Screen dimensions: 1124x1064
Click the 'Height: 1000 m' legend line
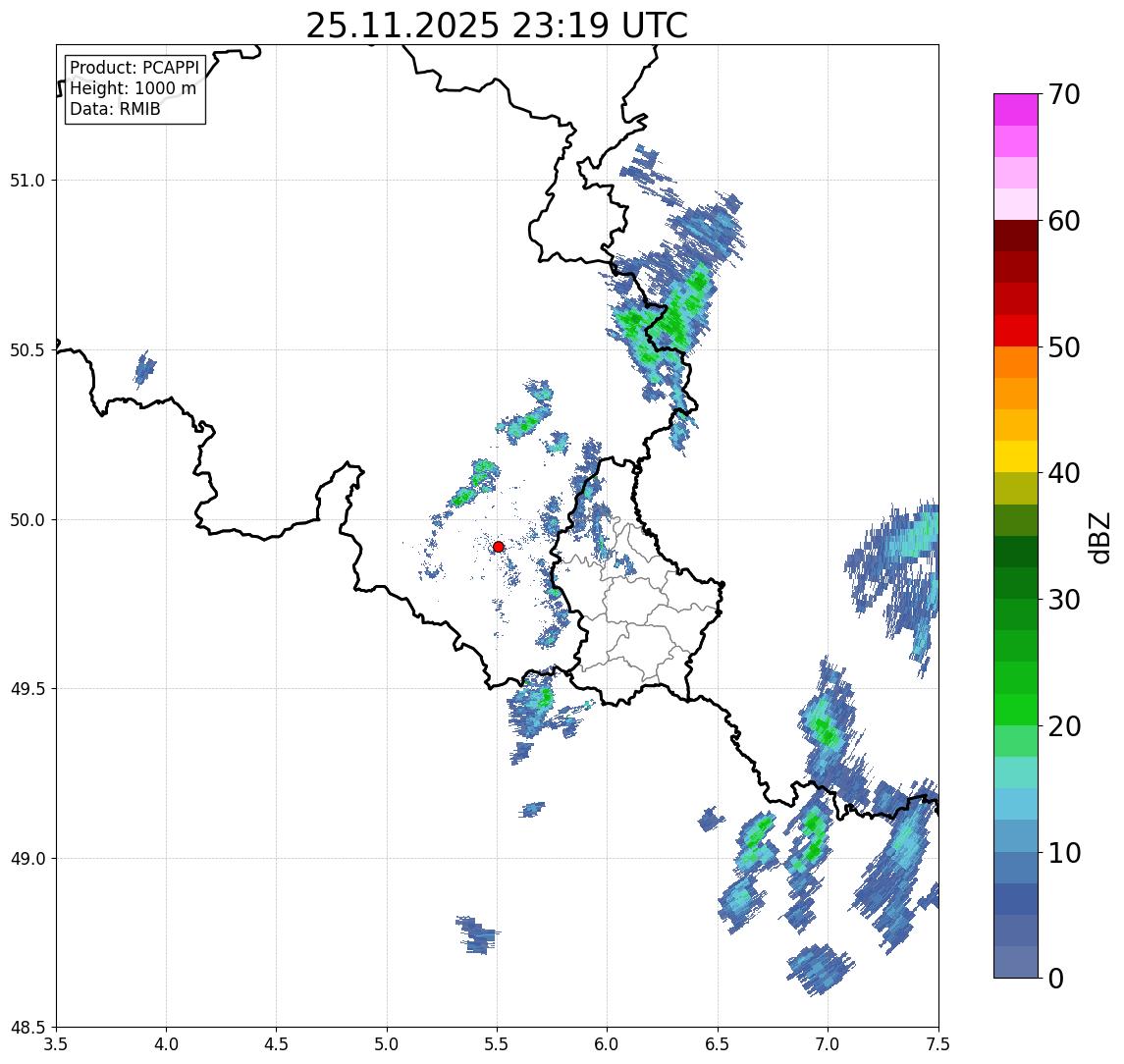click(133, 88)
